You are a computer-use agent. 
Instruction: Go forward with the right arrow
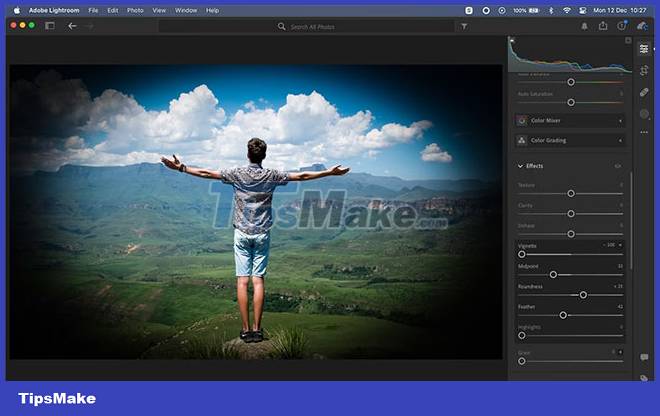point(89,26)
